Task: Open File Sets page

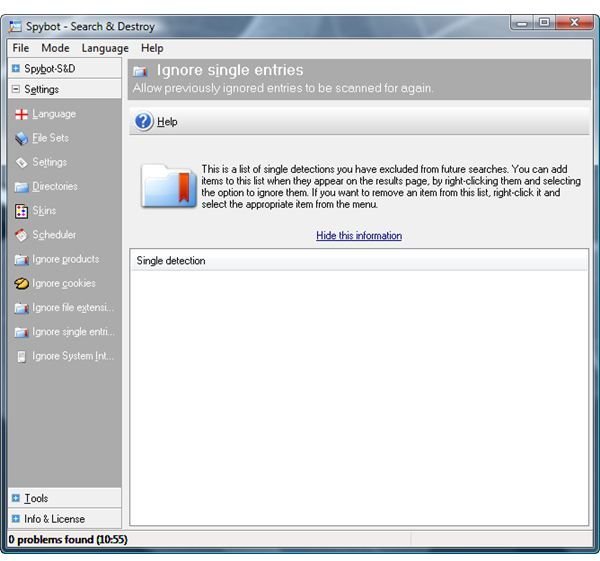Action: tap(51, 138)
